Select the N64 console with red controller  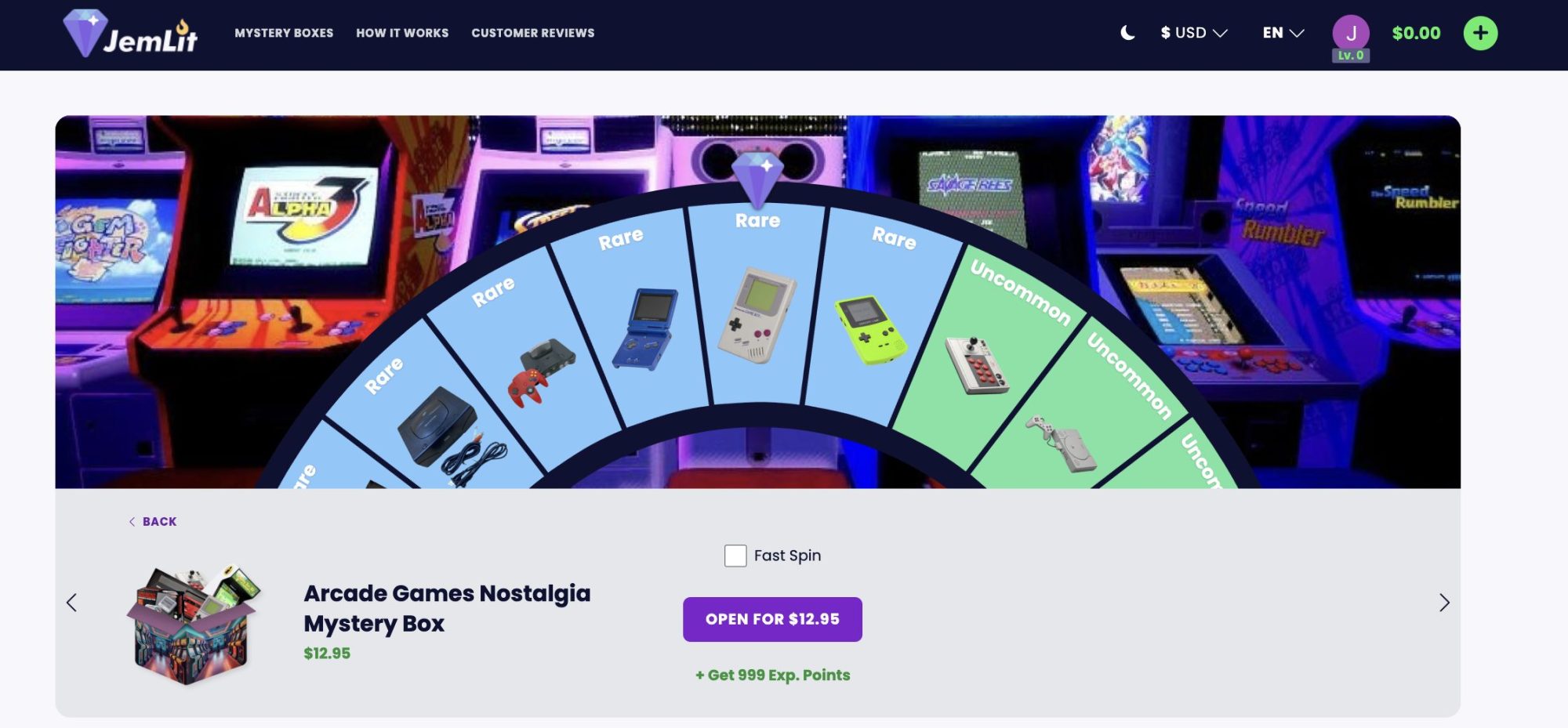click(543, 372)
